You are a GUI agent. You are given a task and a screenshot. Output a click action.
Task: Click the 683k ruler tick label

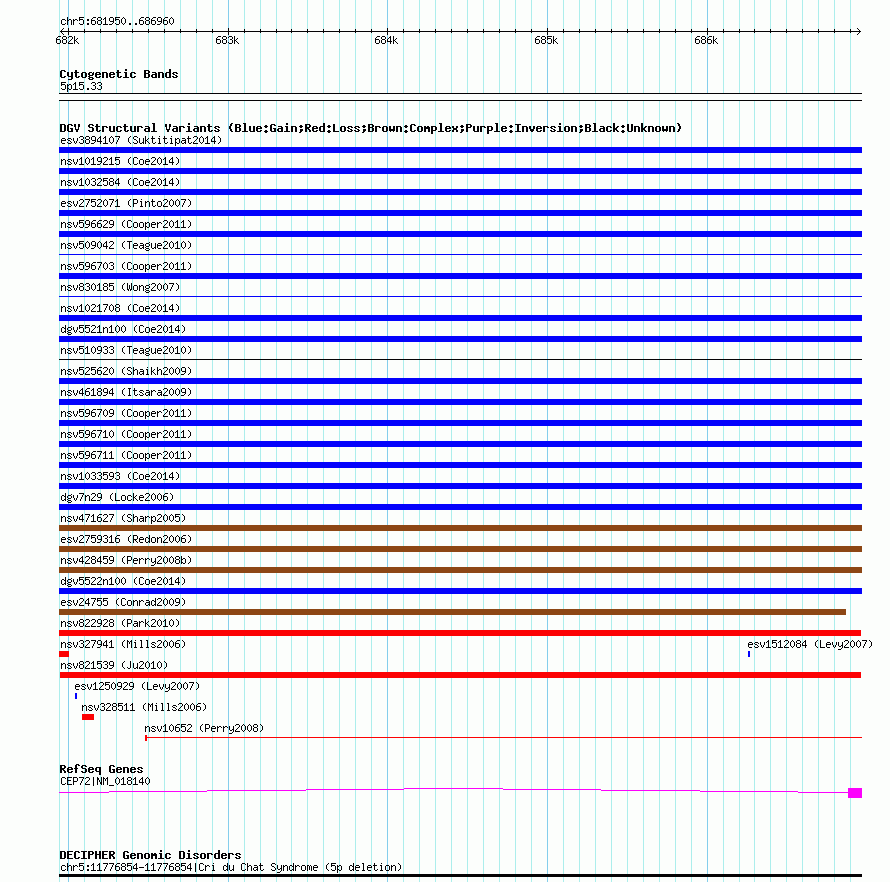[x=227, y=40]
